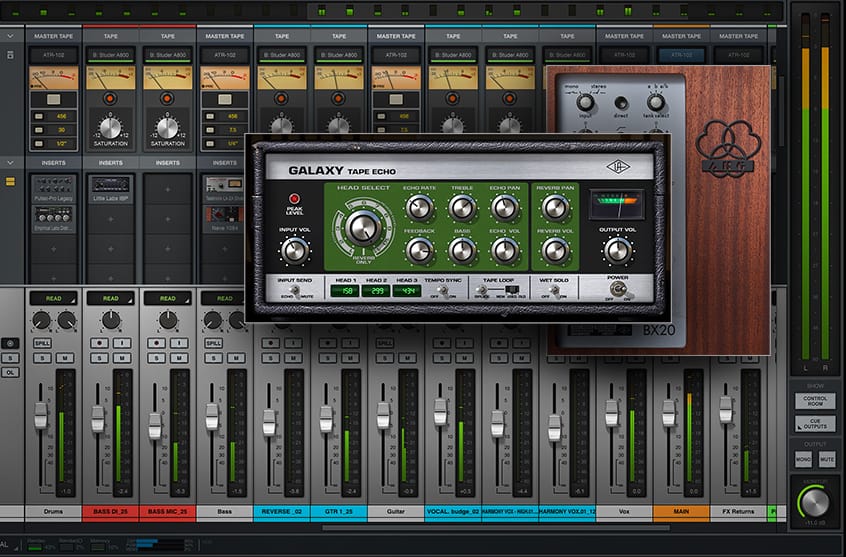846x557 pixels.
Task: Open the Cue Outputs panel
Action: (815, 424)
